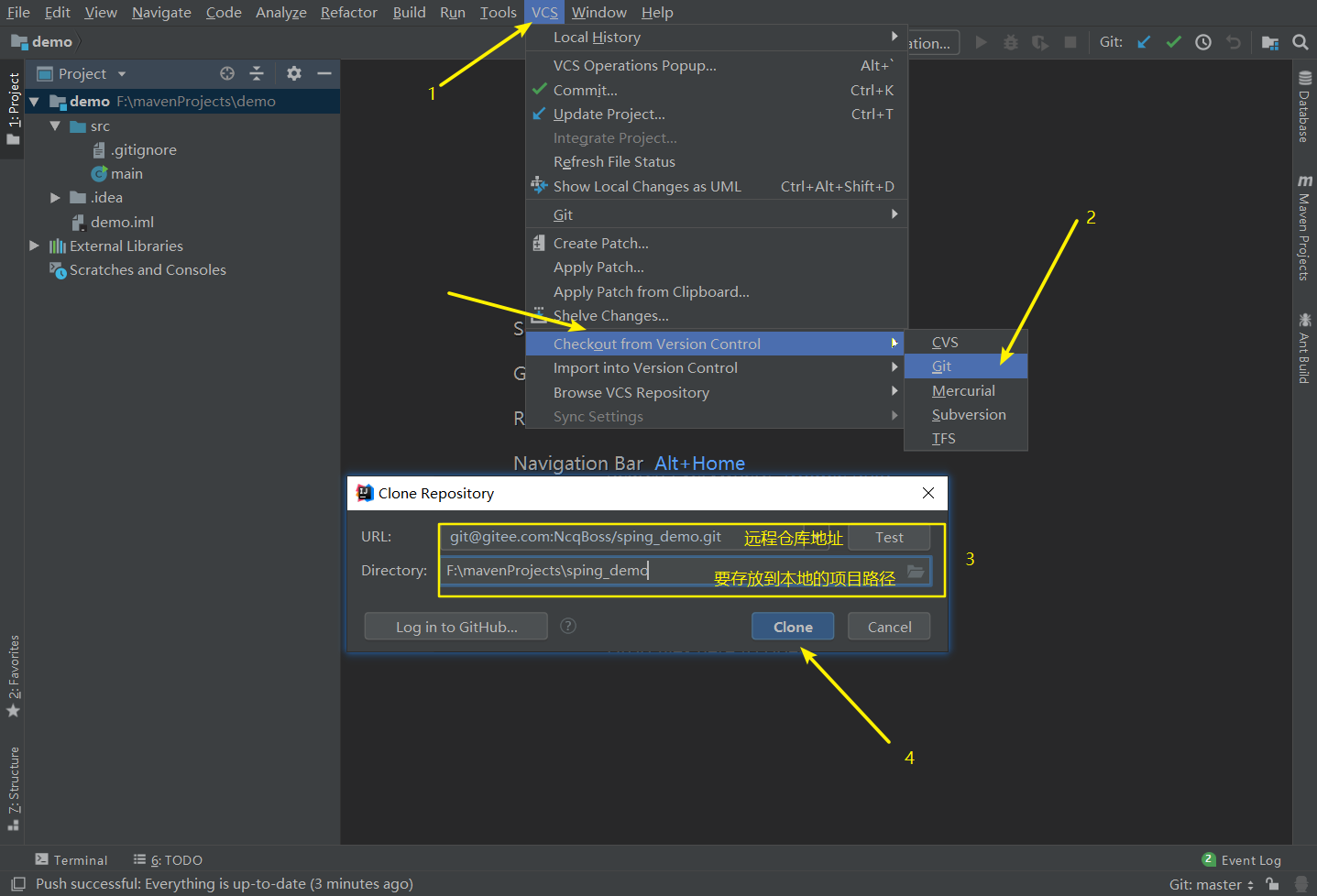Click the Git commit checkmark toolbar icon
The image size is (1317, 896).
click(x=1173, y=42)
